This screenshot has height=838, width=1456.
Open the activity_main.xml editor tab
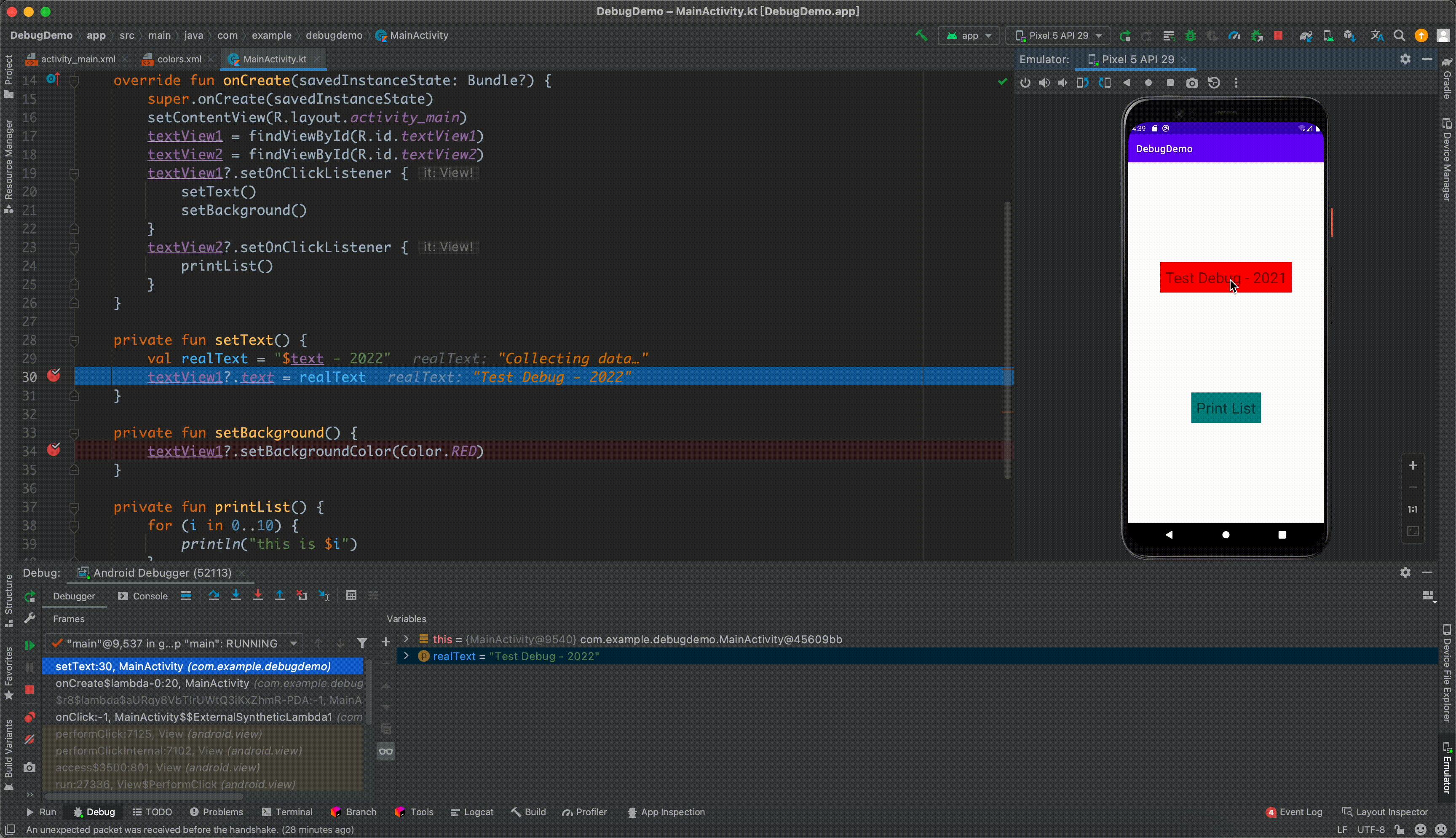point(78,59)
